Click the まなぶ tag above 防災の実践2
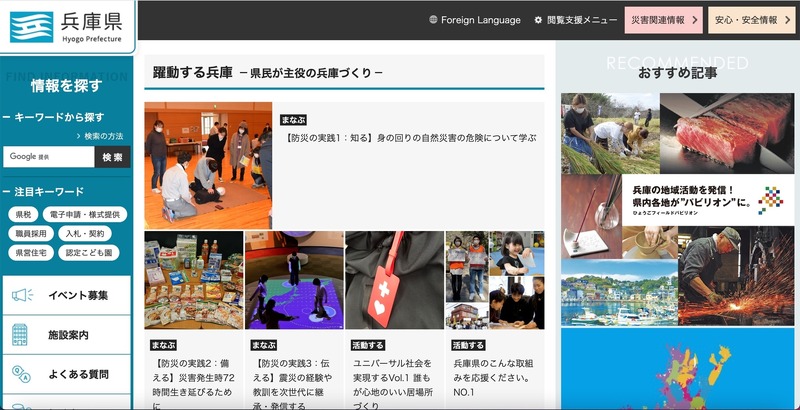800x410 pixels. (x=163, y=345)
